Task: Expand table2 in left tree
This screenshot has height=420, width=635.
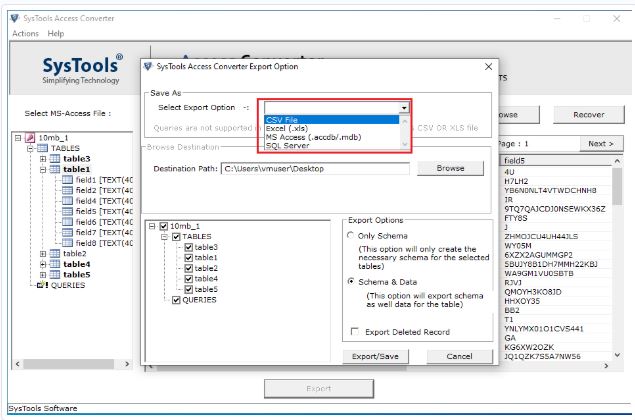Action: click(43, 254)
